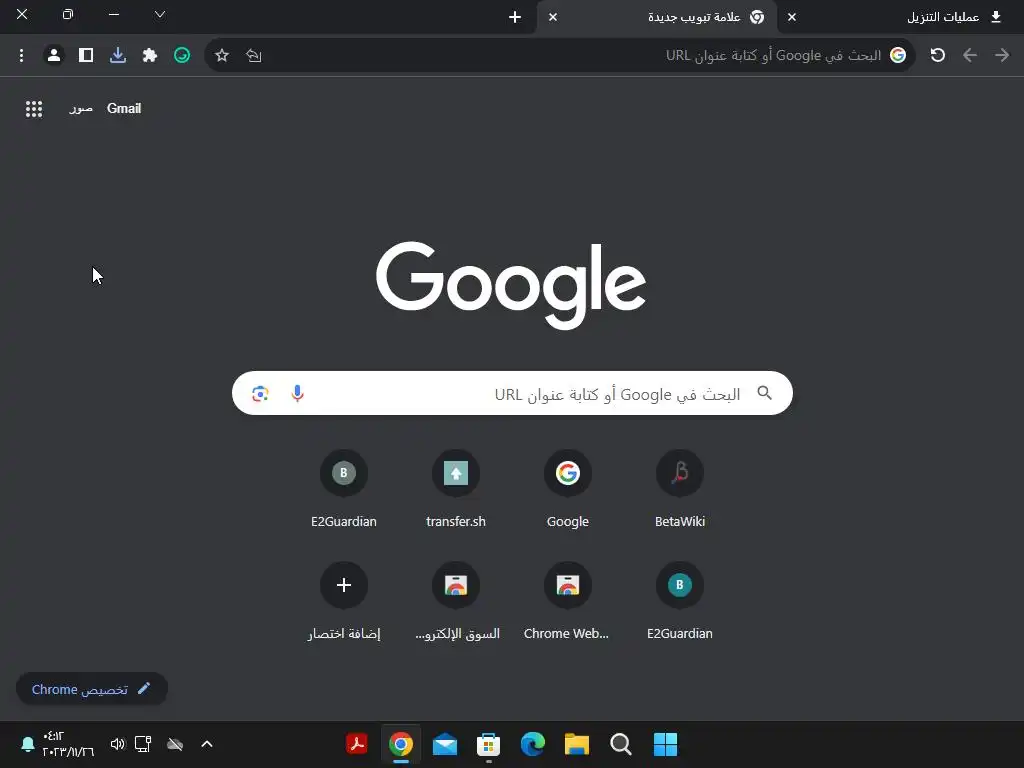Image resolution: width=1024 pixels, height=768 pixels.
Task: Close the علامة تبويب جديدة tab
Action: (552, 17)
